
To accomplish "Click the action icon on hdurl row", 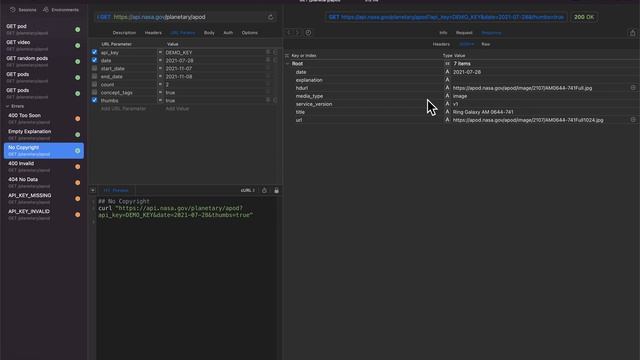I will click(x=633, y=88).
